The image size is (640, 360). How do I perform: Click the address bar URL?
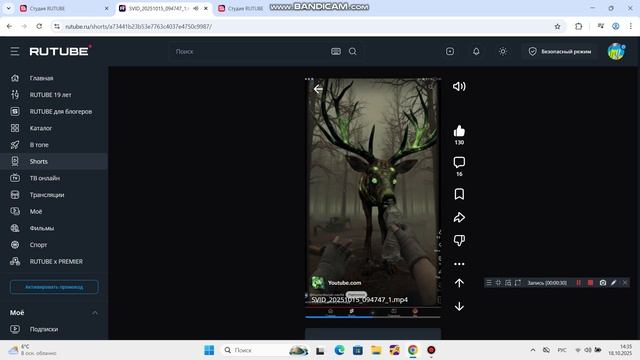tap(139, 26)
